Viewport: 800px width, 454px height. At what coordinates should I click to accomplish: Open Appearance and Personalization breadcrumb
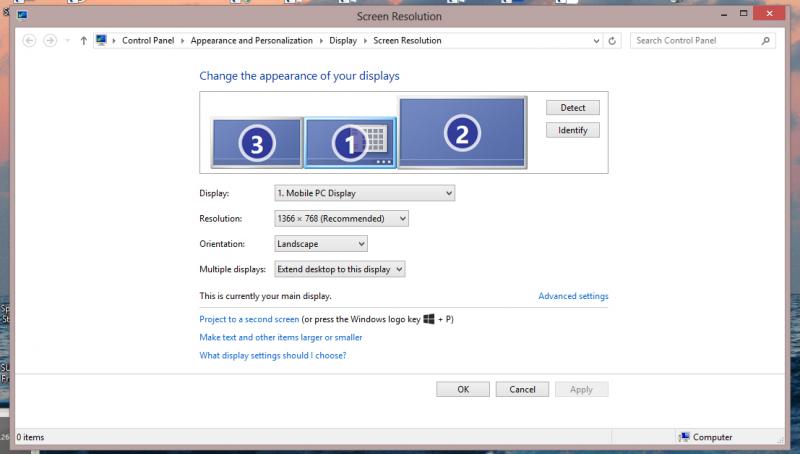[252, 40]
